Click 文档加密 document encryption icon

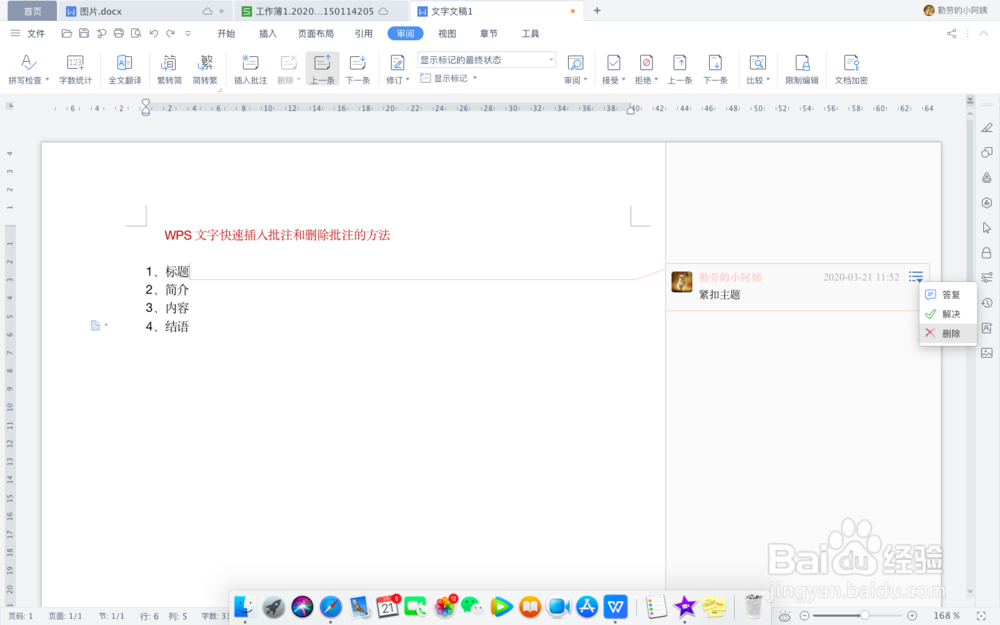click(851, 68)
